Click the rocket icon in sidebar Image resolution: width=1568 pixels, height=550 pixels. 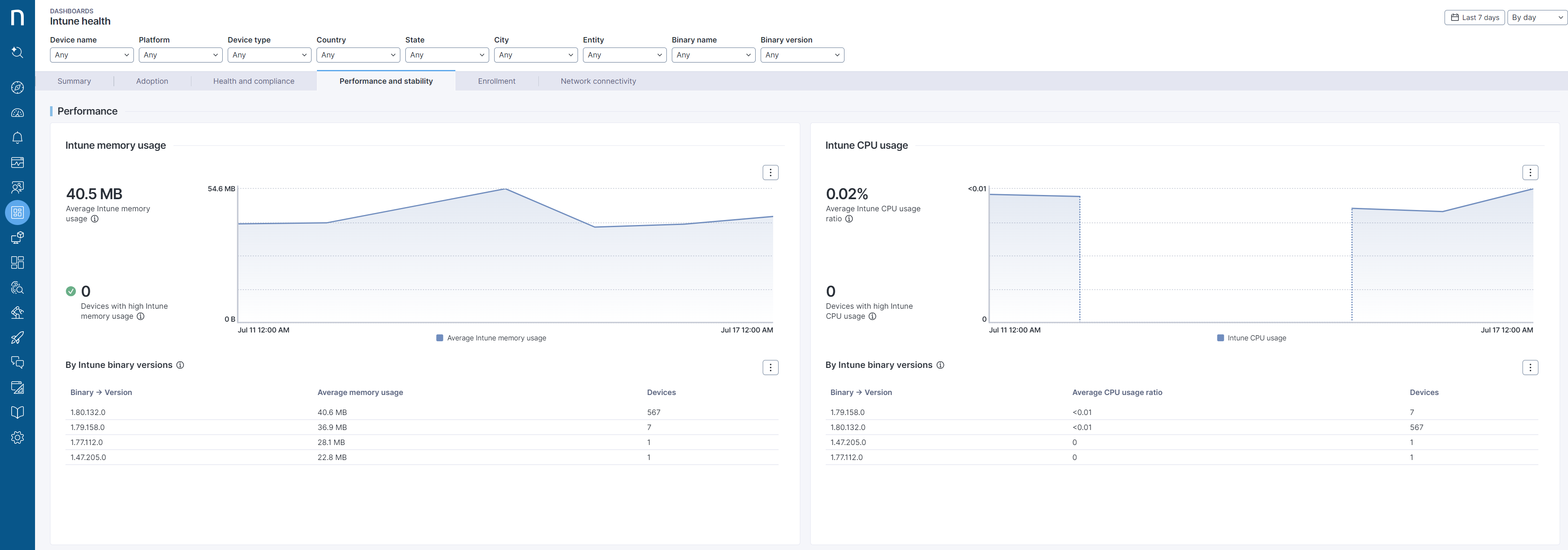(x=17, y=337)
